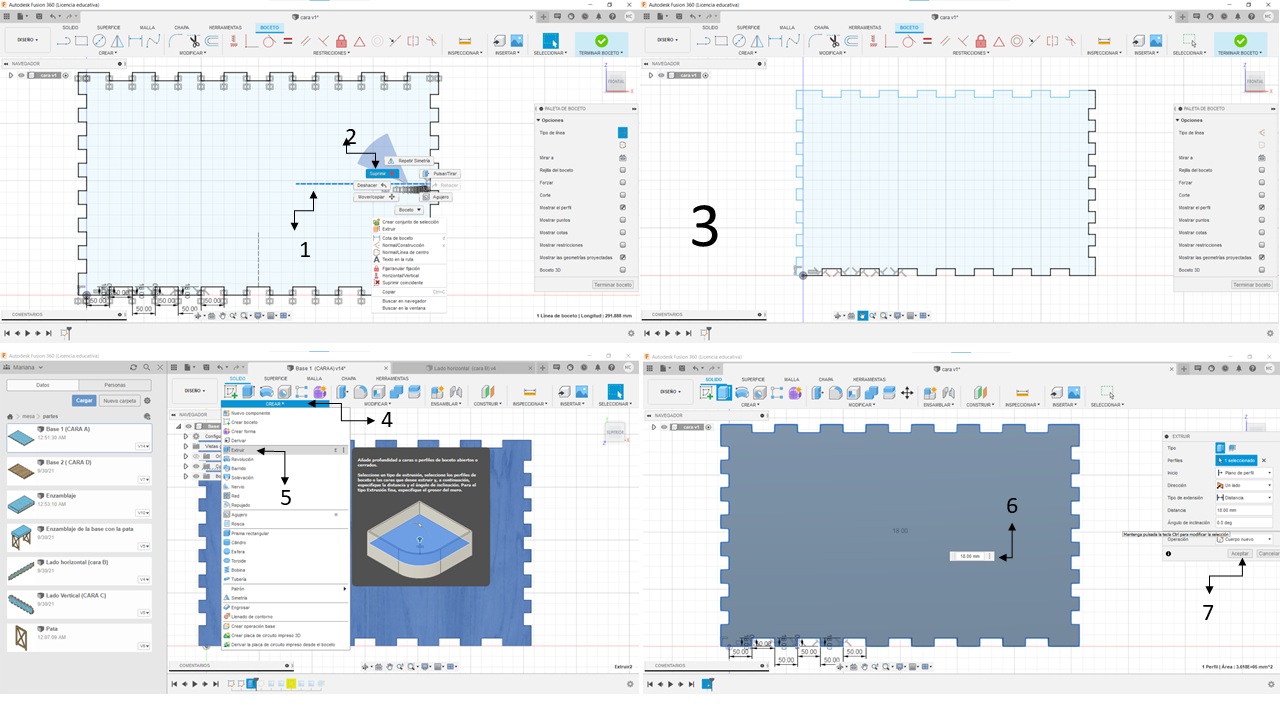Click green Terminar Boceto checkmark, menu-free sketch window
Image resolution: width=1280 pixels, height=720 pixels.
point(1240,41)
